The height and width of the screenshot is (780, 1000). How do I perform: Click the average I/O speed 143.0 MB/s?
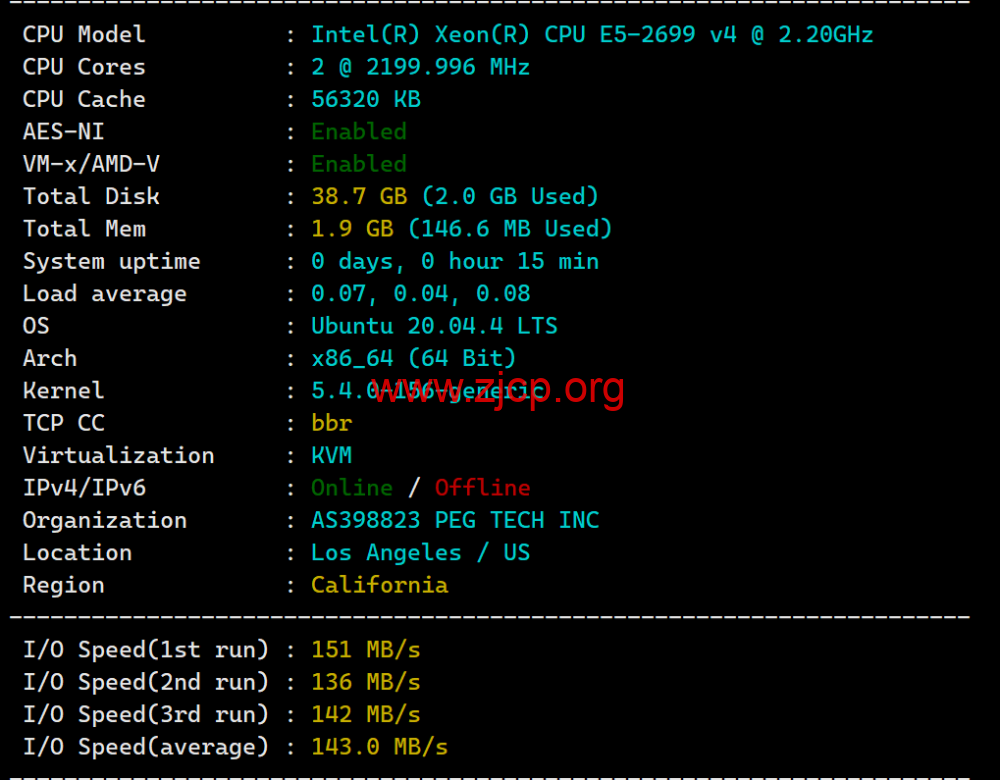(x=379, y=747)
